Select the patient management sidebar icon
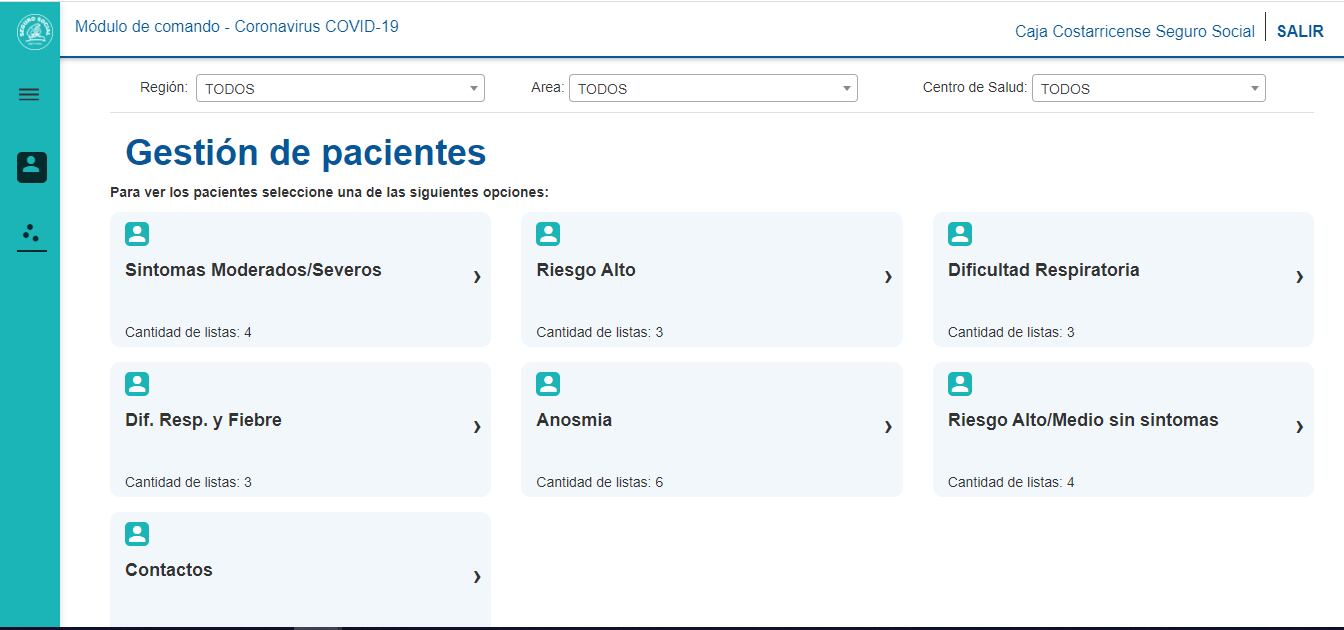Screen dimensions: 1344x630 click(x=32, y=167)
